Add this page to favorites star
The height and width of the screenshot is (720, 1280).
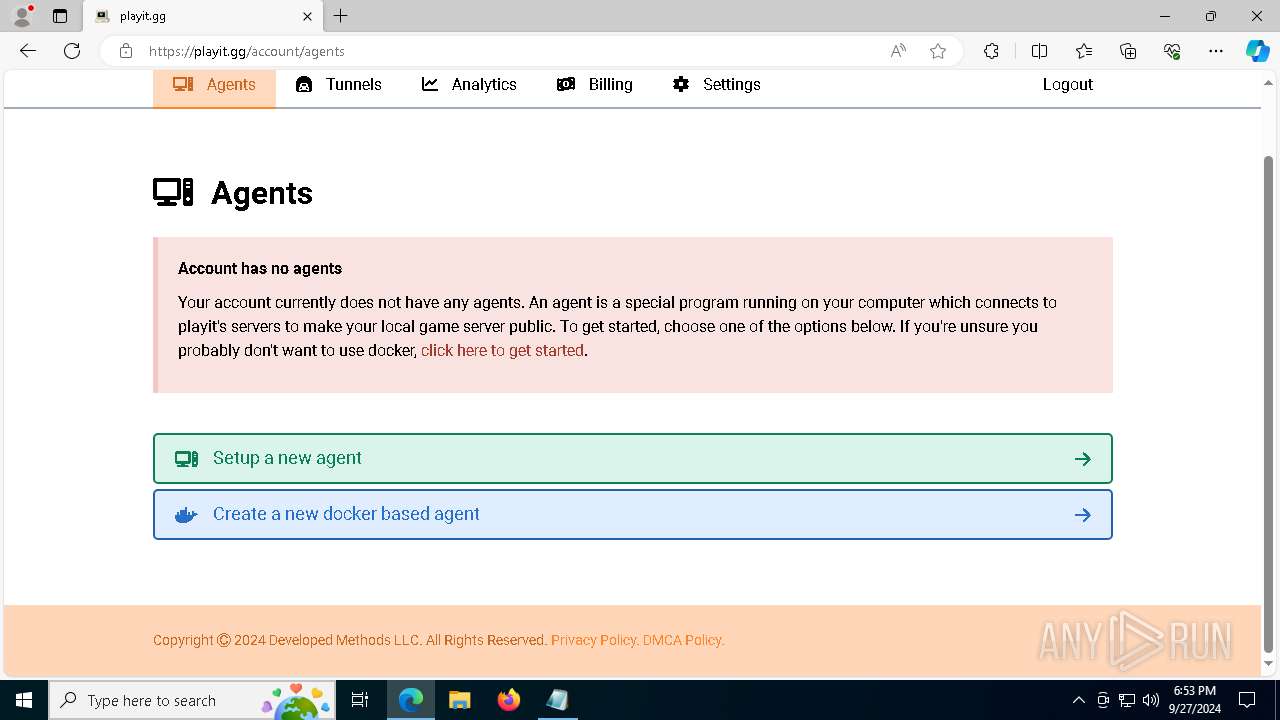pos(938,51)
